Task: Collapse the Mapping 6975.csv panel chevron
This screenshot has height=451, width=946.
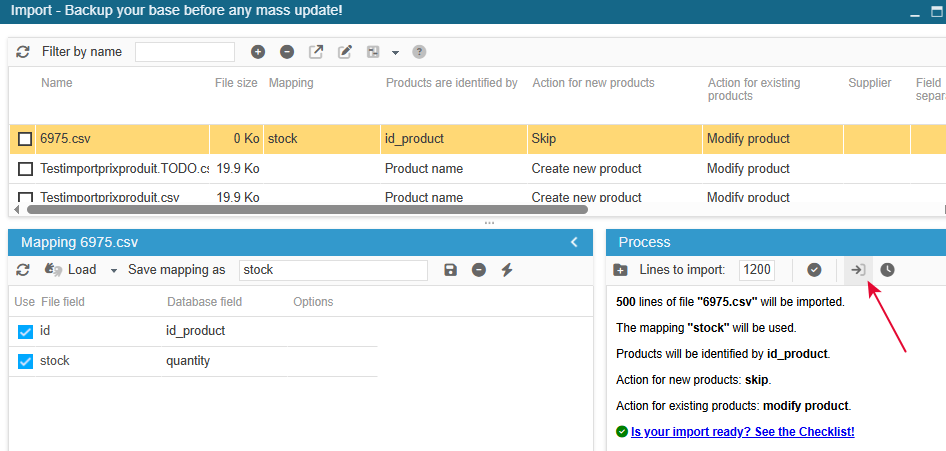Action: (x=574, y=242)
